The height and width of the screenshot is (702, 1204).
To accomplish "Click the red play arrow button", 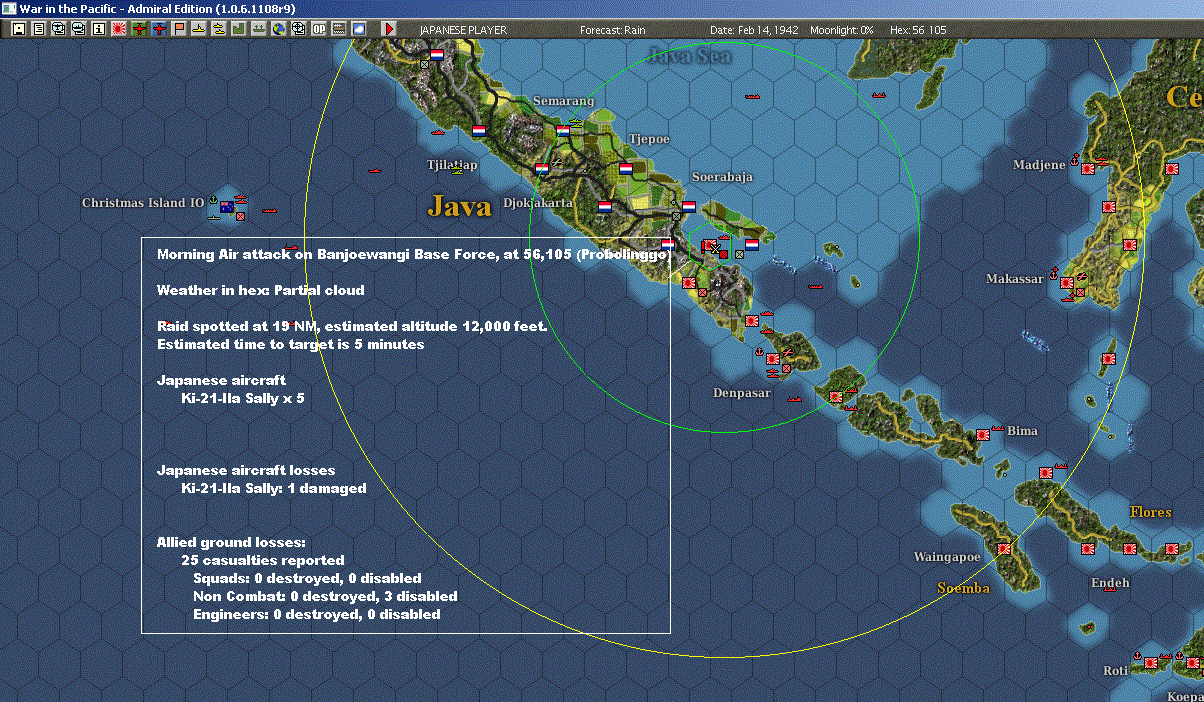I will click(x=390, y=29).
